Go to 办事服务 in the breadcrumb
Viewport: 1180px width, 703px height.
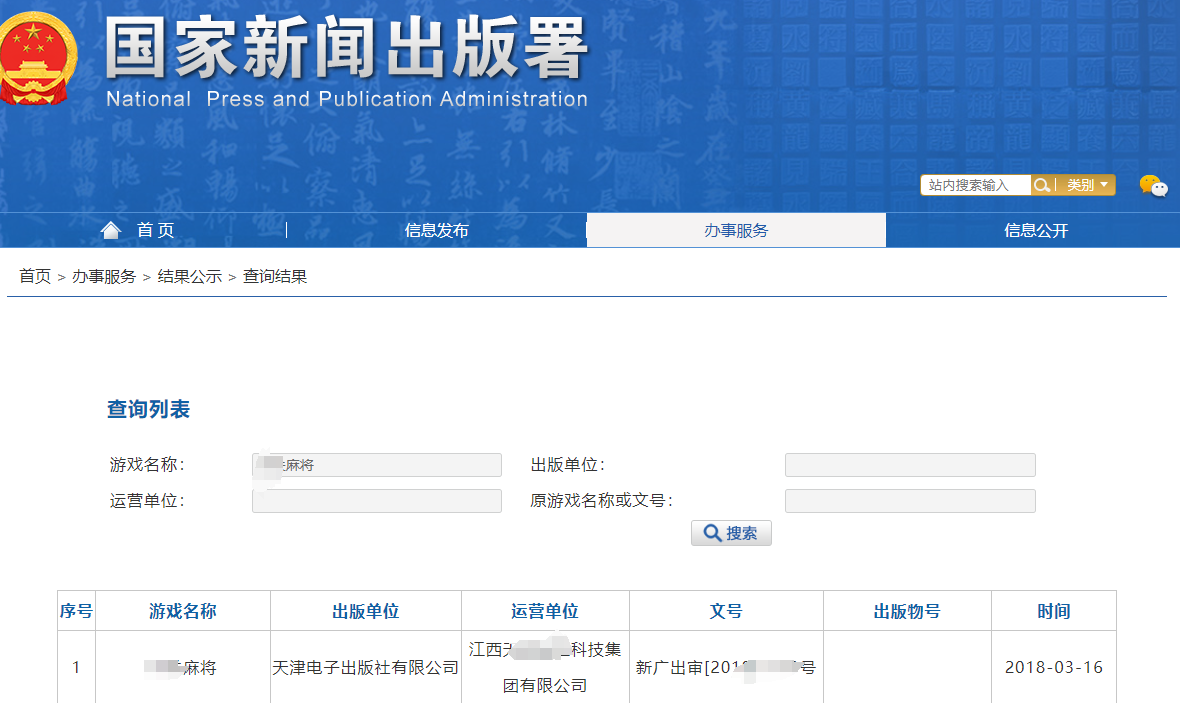pos(104,277)
